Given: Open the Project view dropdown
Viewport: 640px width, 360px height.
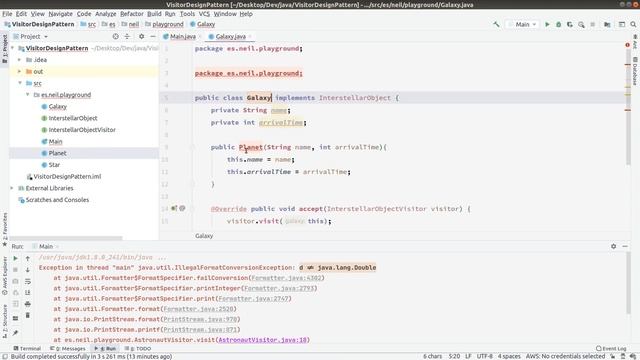Looking at the screenshot, I should pyautogui.click(x=31, y=36).
